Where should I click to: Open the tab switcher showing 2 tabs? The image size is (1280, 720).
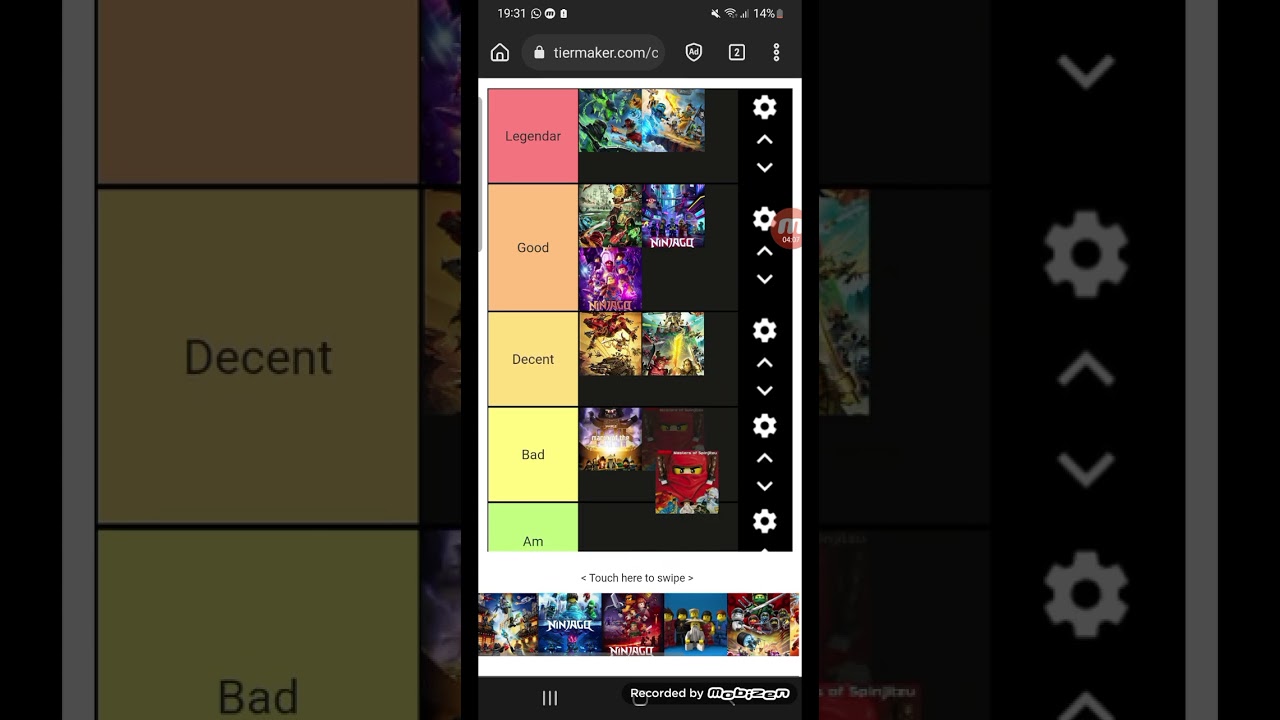click(737, 53)
